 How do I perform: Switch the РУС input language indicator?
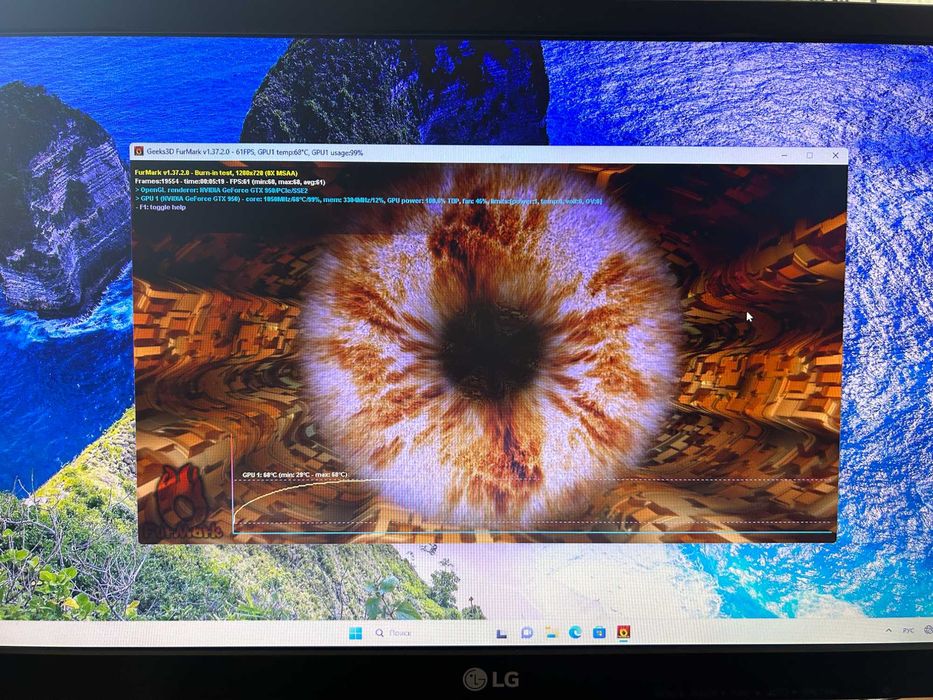pyautogui.click(x=908, y=630)
